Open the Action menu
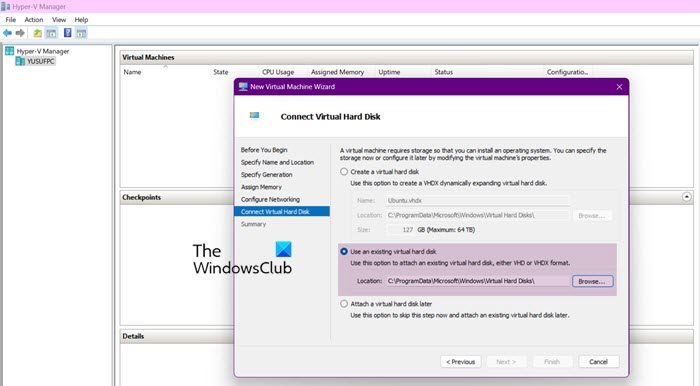Image resolution: width=700 pixels, height=386 pixels. point(34,20)
